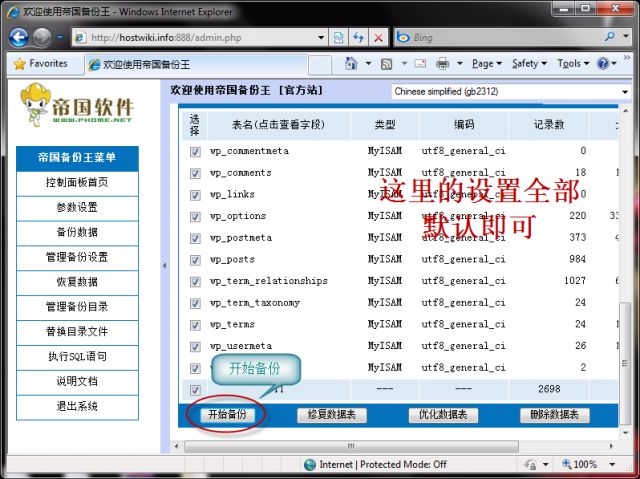
Task: Uncheck the wp_posts table checkbox
Action: pos(195,260)
